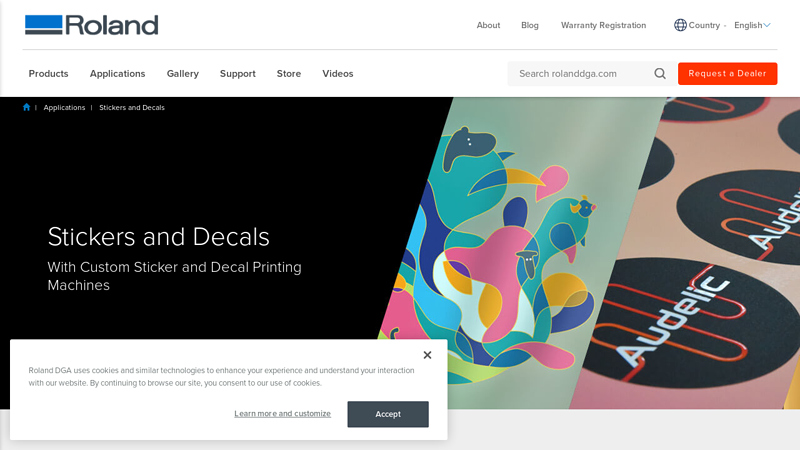Open the Warranty Registration link
800x450 pixels.
(603, 25)
